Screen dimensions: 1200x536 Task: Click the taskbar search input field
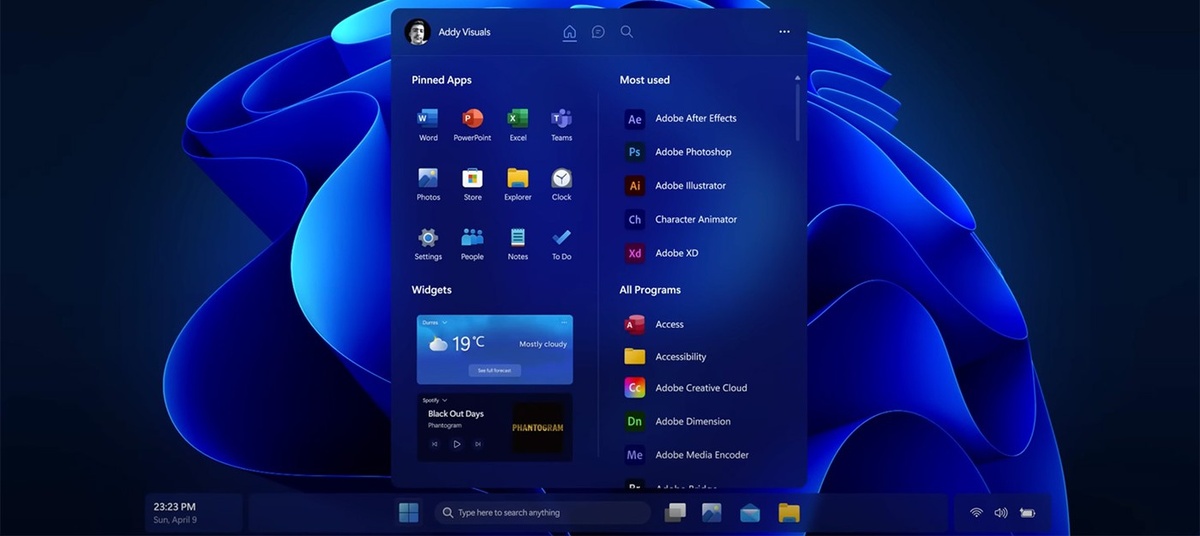point(542,513)
